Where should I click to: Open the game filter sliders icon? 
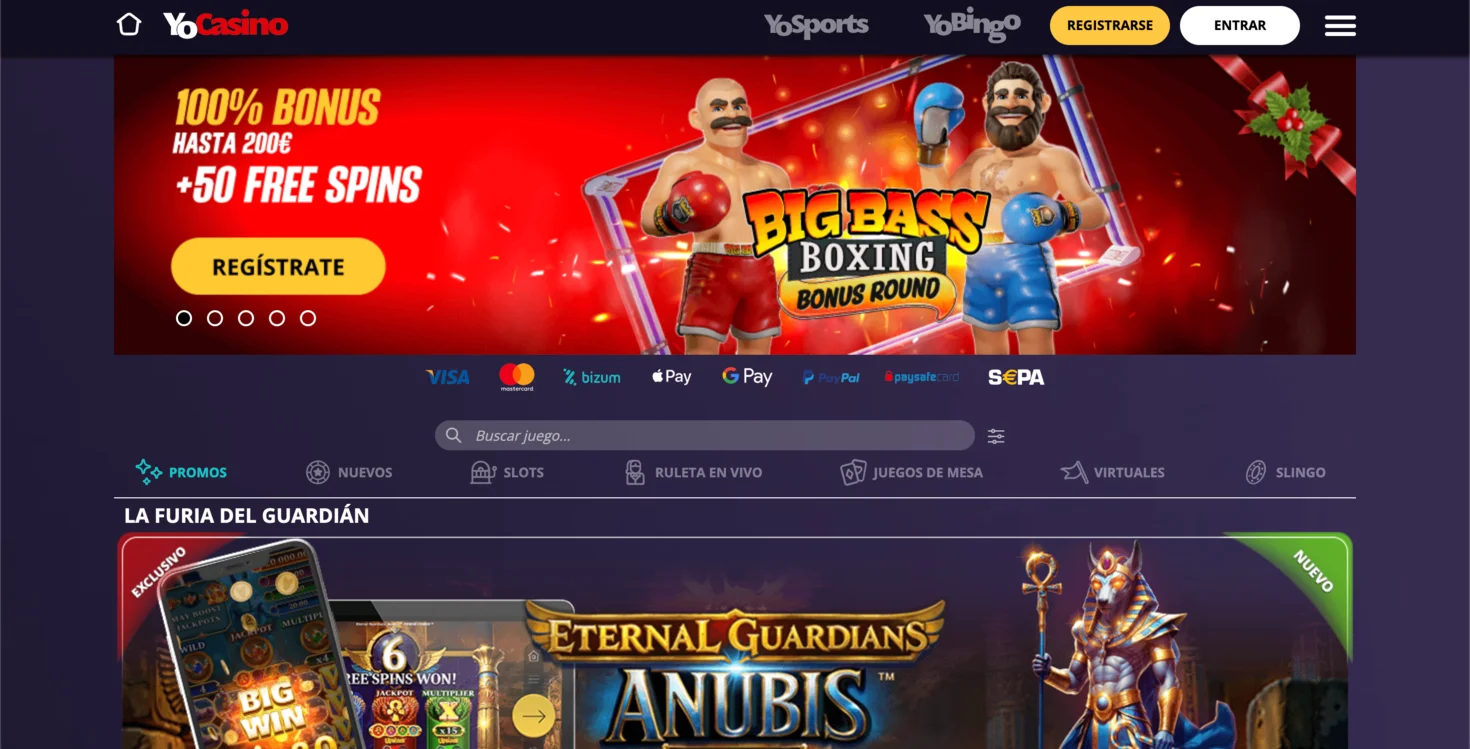click(x=996, y=436)
